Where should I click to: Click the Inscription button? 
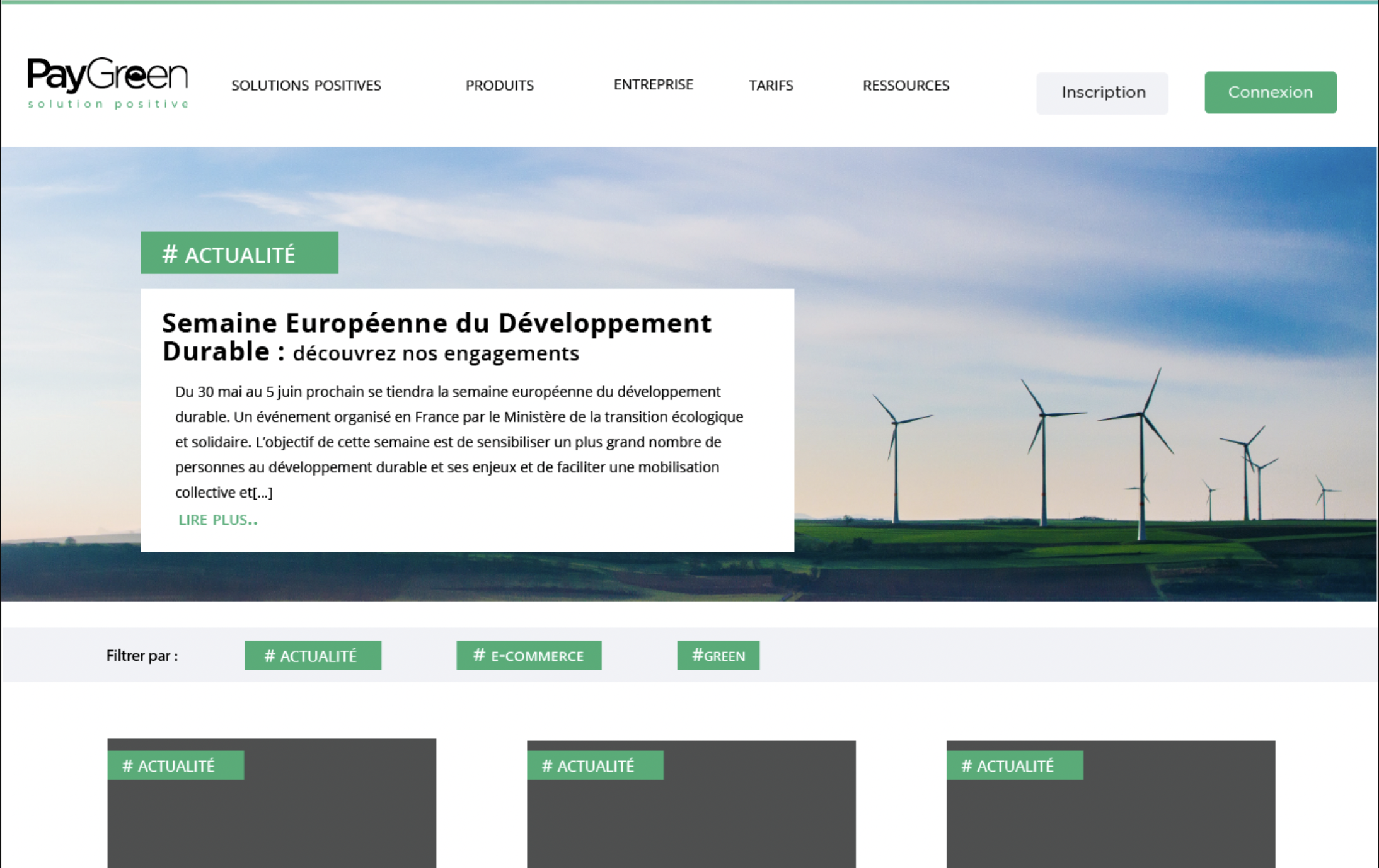click(1102, 93)
